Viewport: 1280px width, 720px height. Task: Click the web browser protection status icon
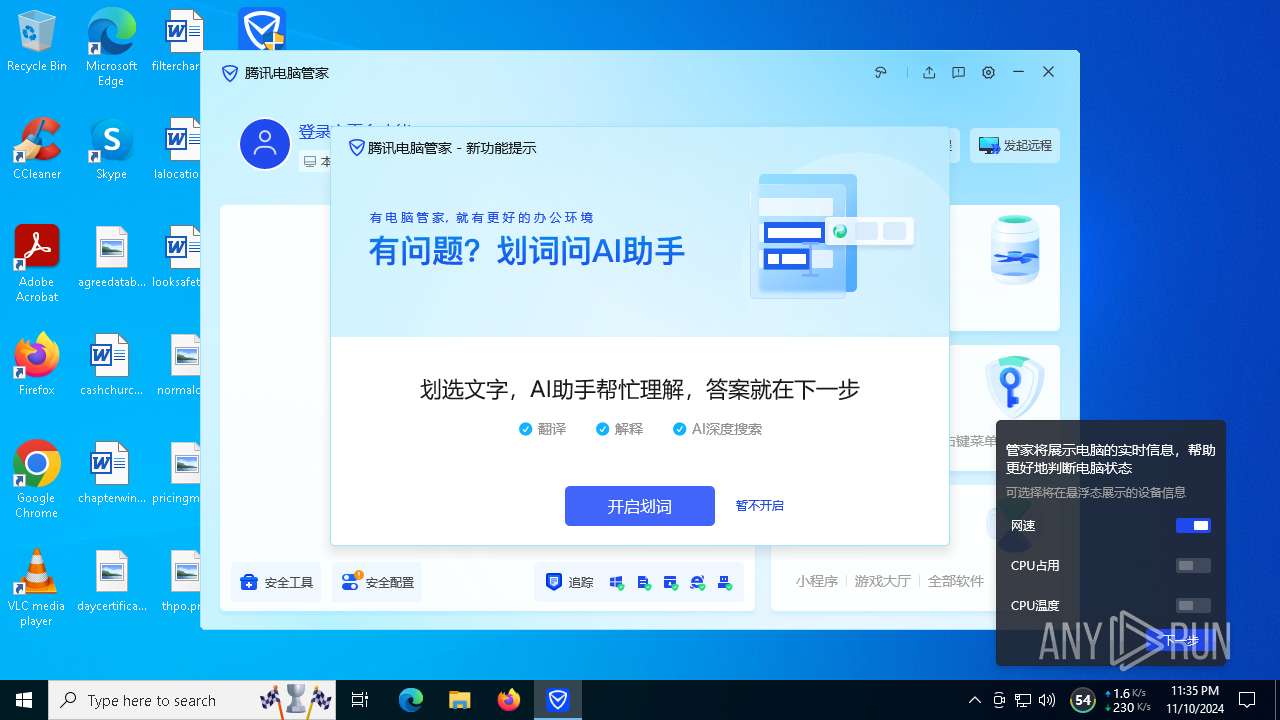[698, 582]
